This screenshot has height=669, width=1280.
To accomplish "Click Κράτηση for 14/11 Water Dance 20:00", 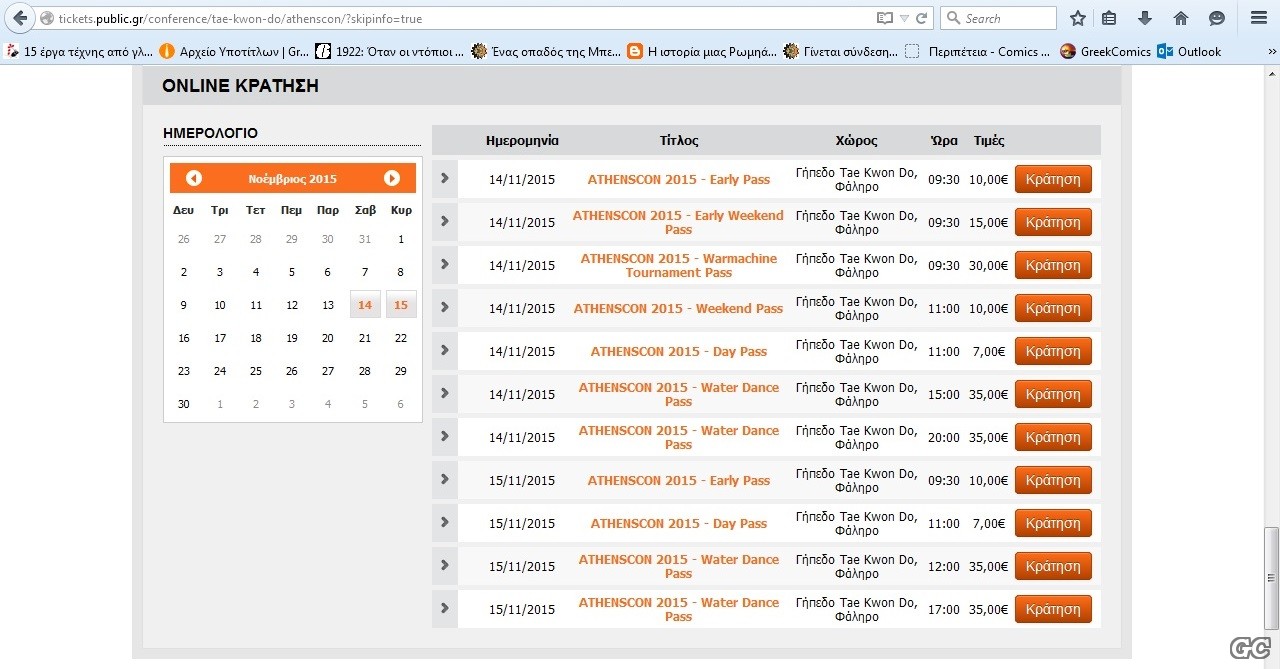I will point(1053,437).
